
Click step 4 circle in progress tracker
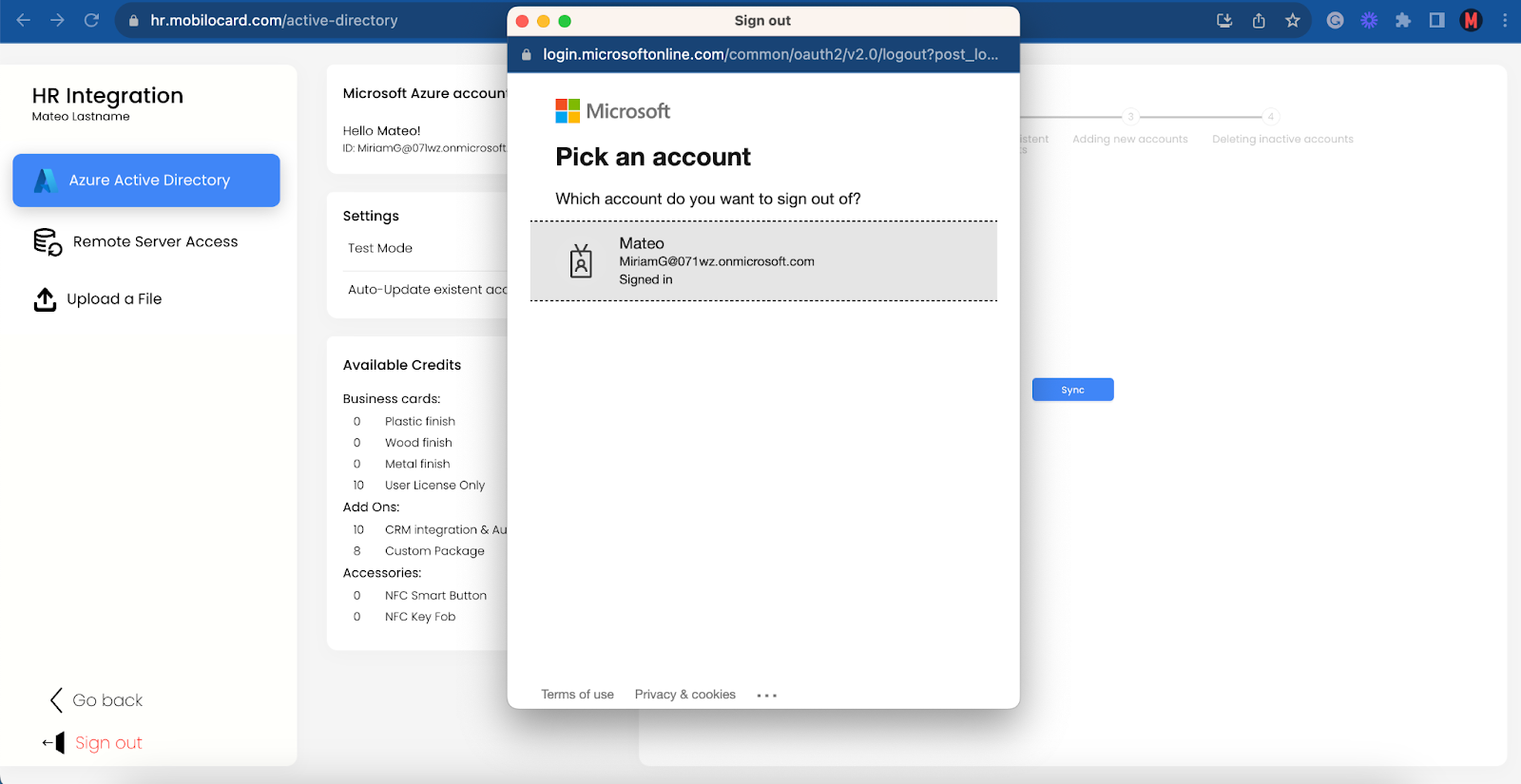click(x=1270, y=117)
